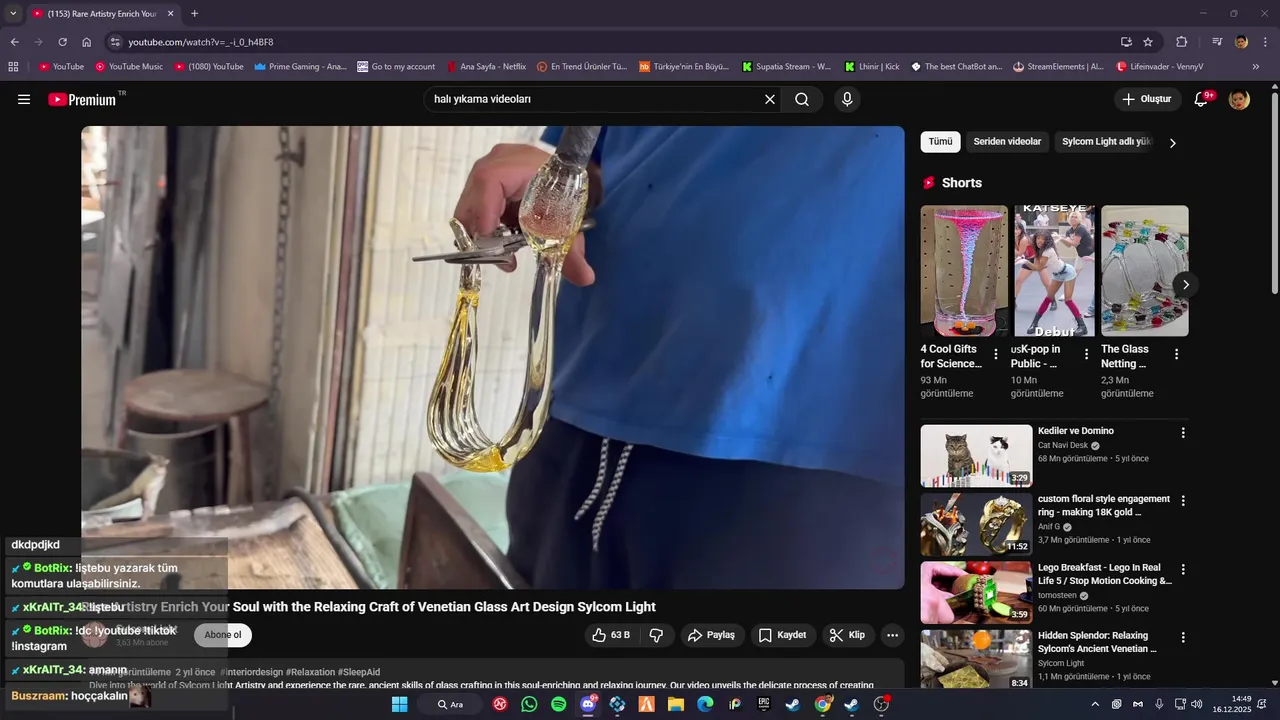Viewport: 1280px width, 720px height.
Task: Clear the search box with the X icon
Action: [770, 99]
